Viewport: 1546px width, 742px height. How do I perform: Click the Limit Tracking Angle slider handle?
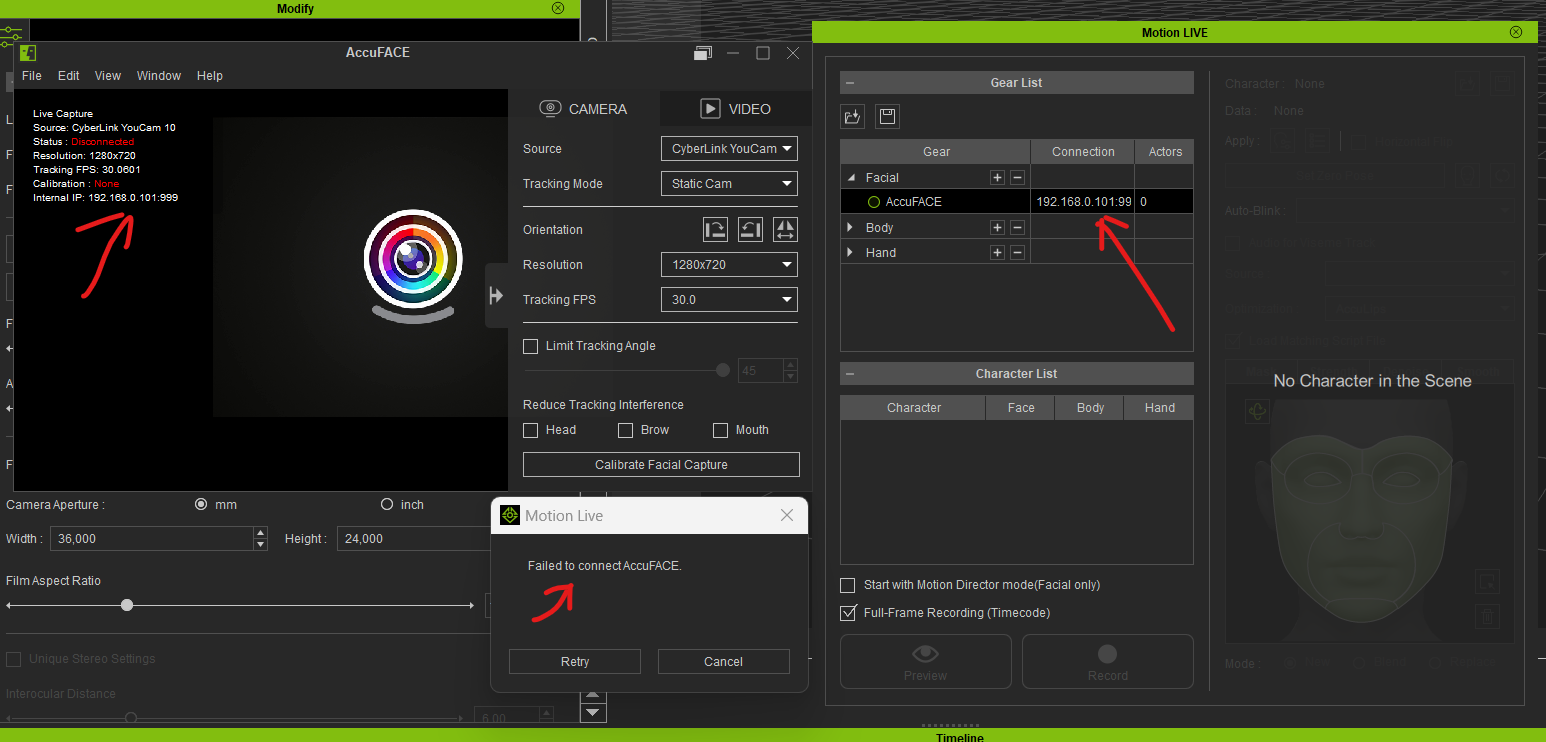click(723, 370)
